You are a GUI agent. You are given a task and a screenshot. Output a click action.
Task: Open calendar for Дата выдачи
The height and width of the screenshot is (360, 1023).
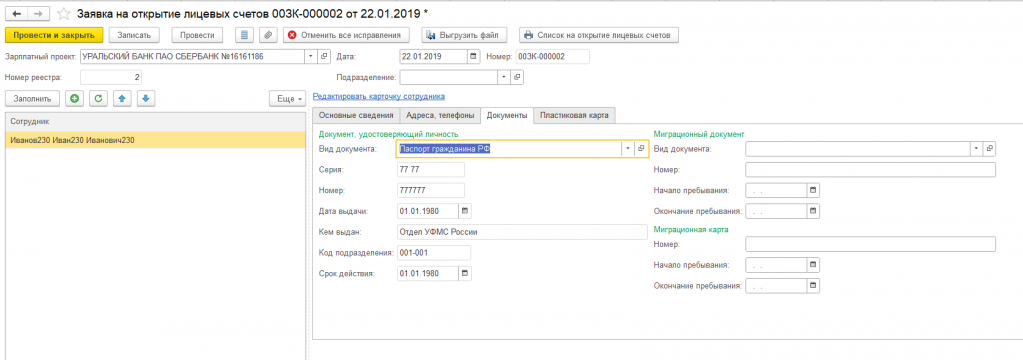click(x=465, y=211)
